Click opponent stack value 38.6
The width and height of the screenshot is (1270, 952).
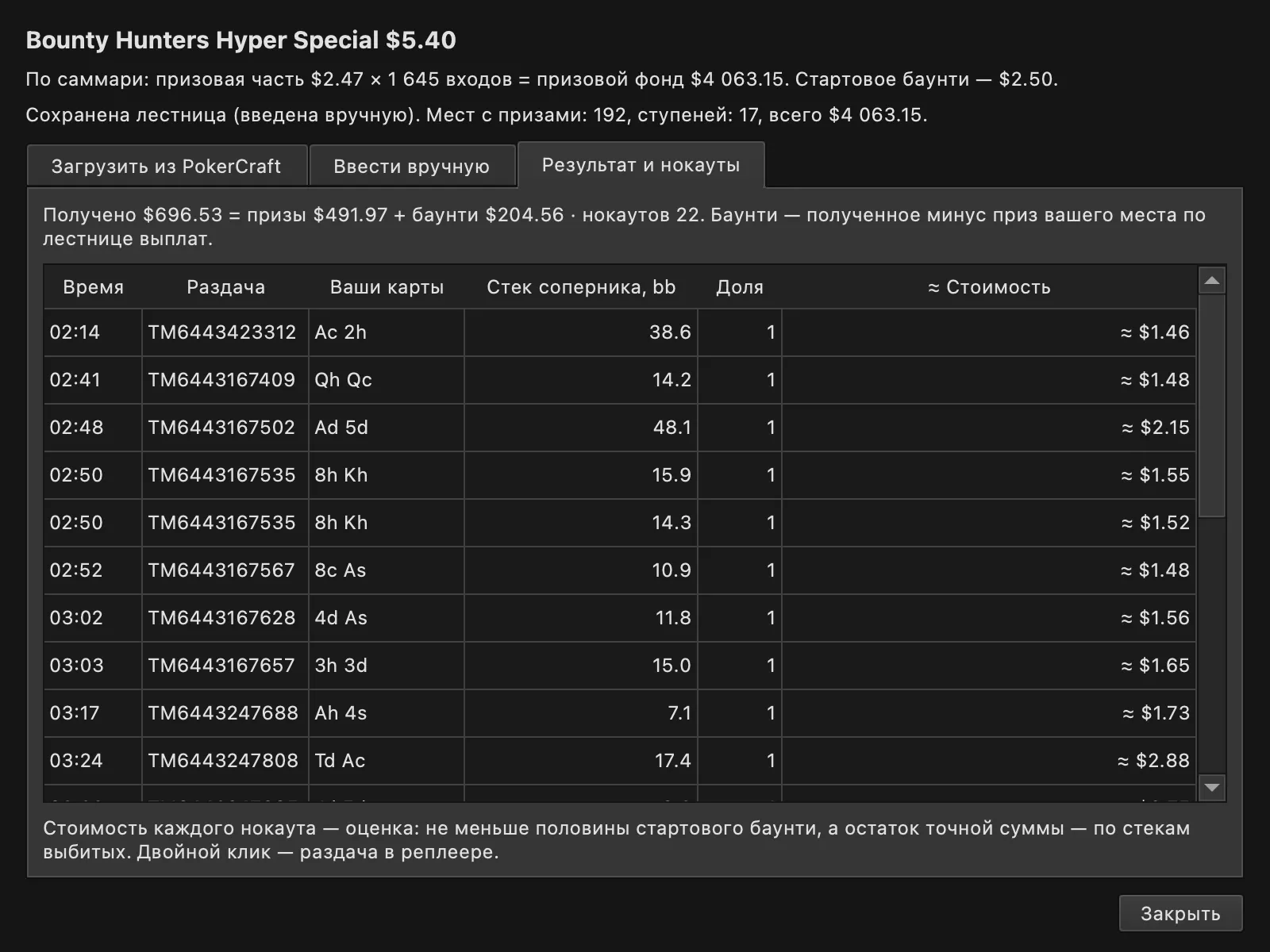[581, 332]
